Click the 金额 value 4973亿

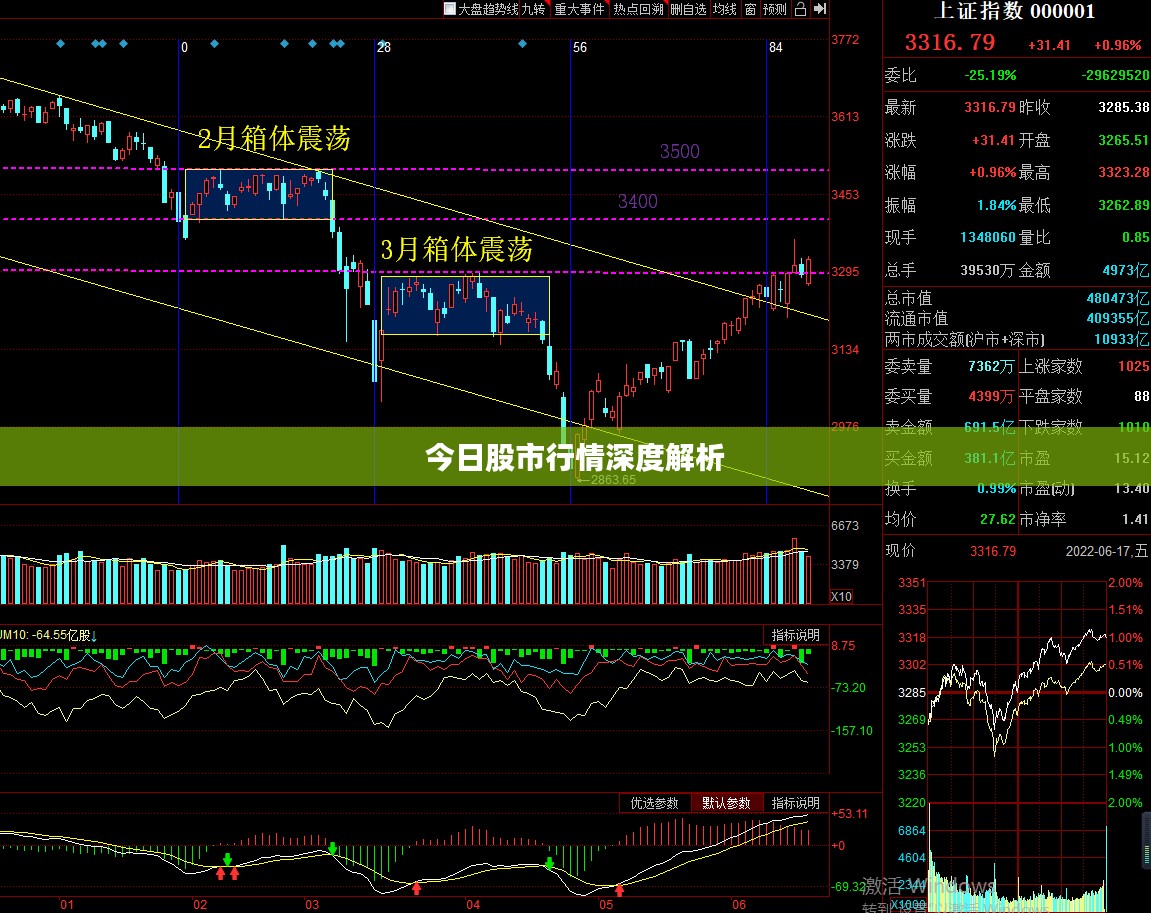[1126, 270]
